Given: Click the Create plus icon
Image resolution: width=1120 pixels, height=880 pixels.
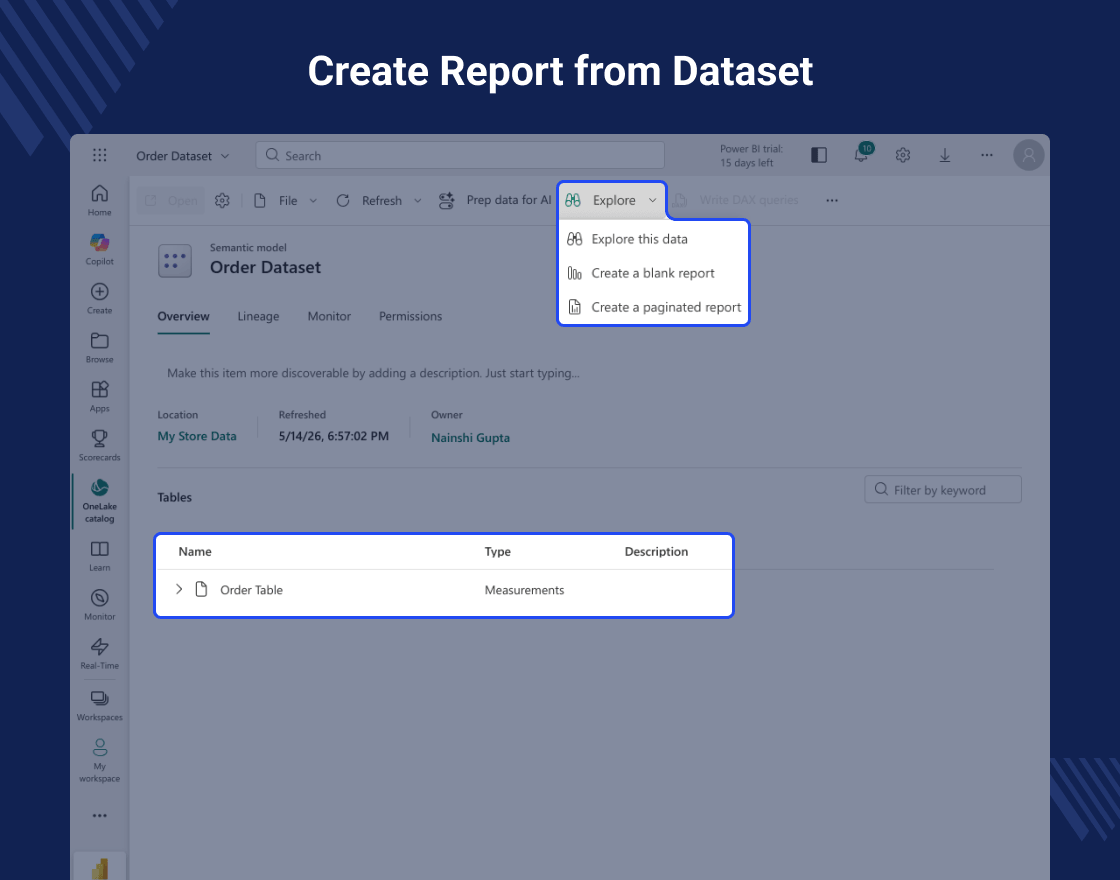Looking at the screenshot, I should point(99,291).
